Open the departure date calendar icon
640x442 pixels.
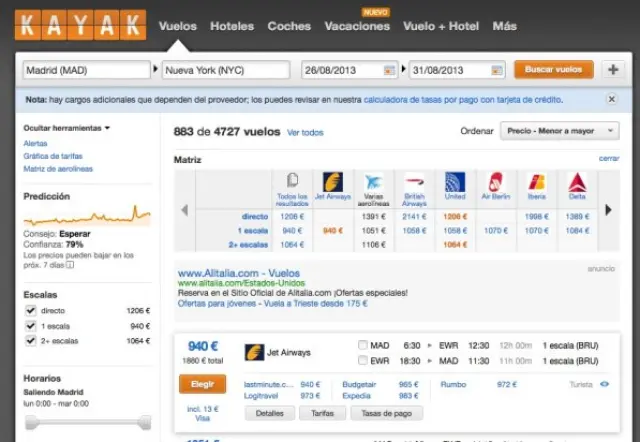pos(389,70)
